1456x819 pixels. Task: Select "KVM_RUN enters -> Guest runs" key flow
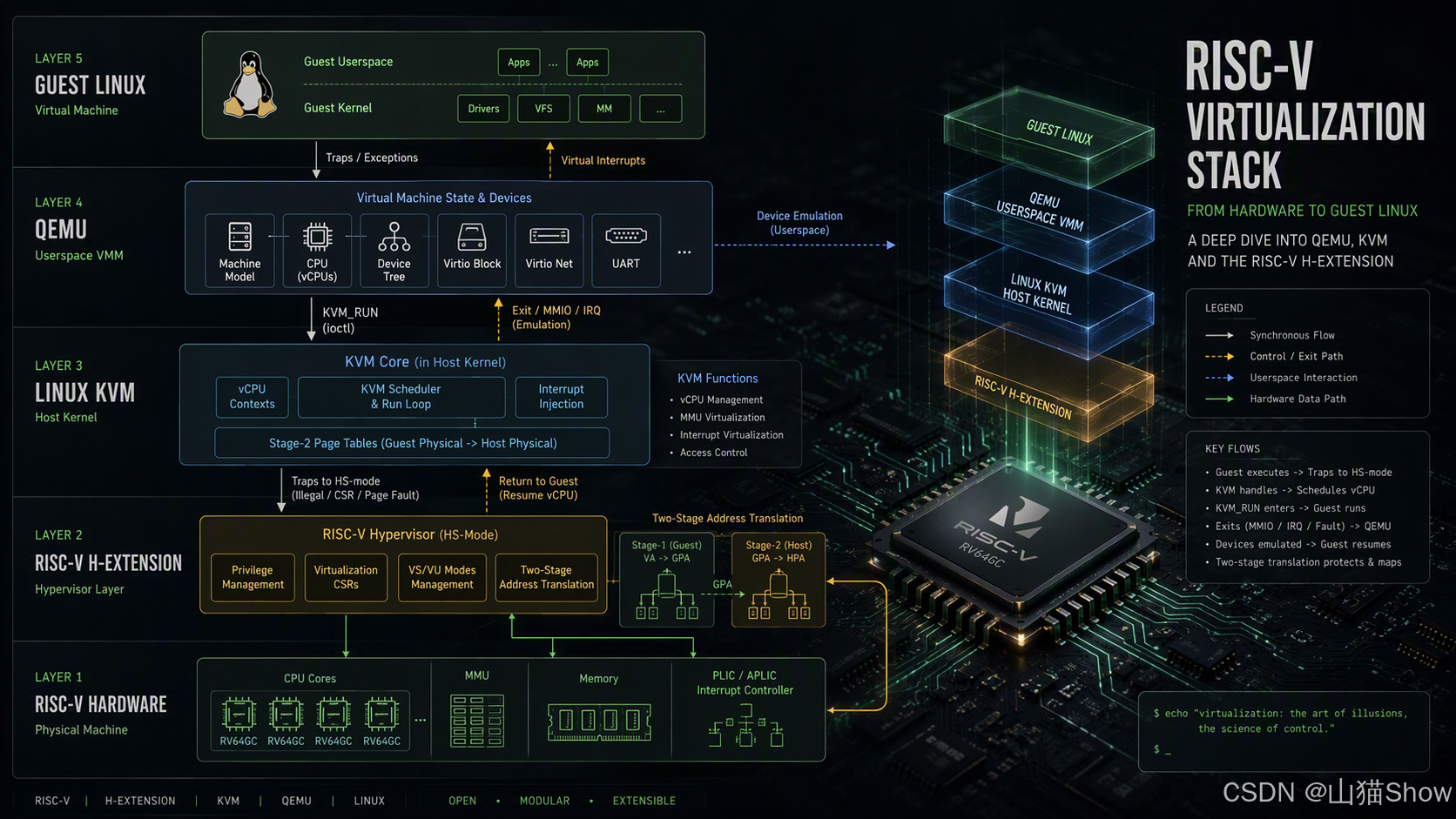tap(1291, 508)
